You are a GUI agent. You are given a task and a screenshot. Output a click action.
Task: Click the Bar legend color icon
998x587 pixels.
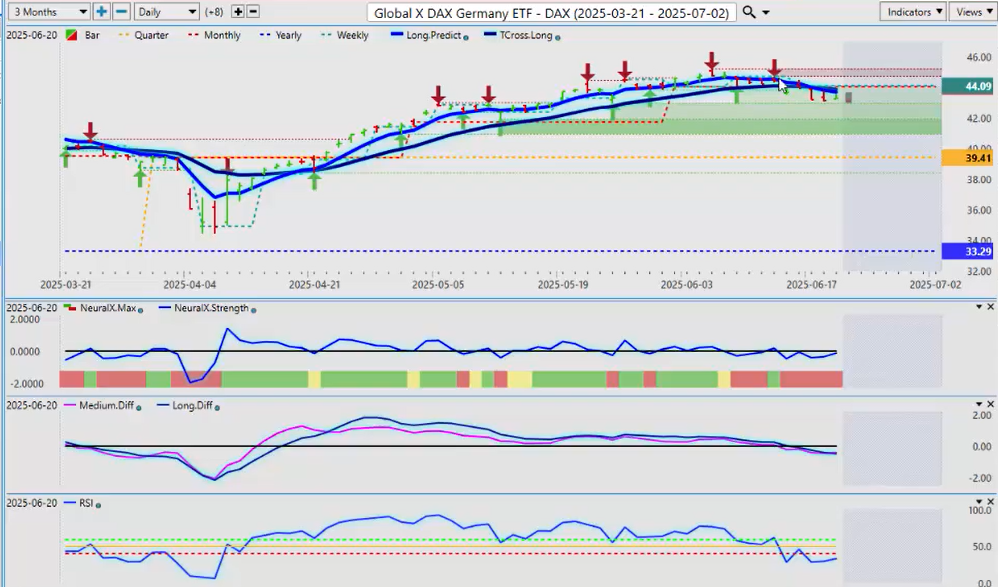(73, 35)
